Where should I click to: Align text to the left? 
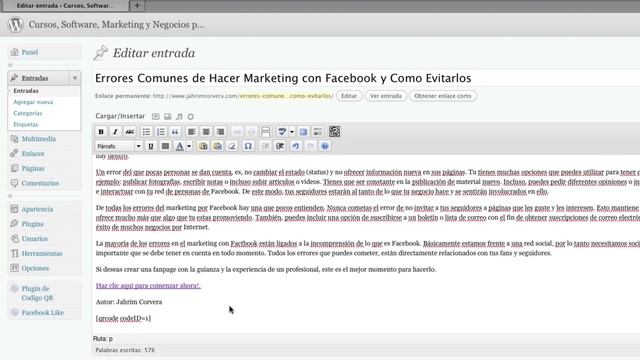[191, 132]
